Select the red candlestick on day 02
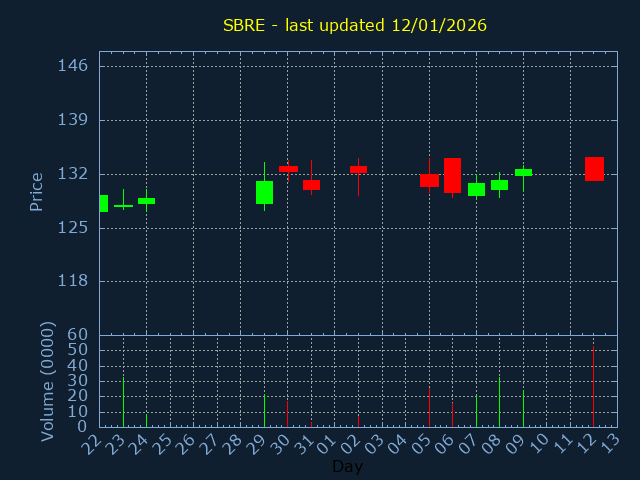This screenshot has width=640, height=480. (358, 170)
